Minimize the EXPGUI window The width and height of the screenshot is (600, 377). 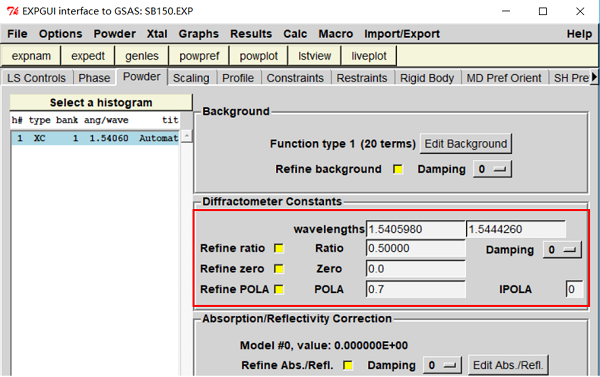tap(506, 11)
